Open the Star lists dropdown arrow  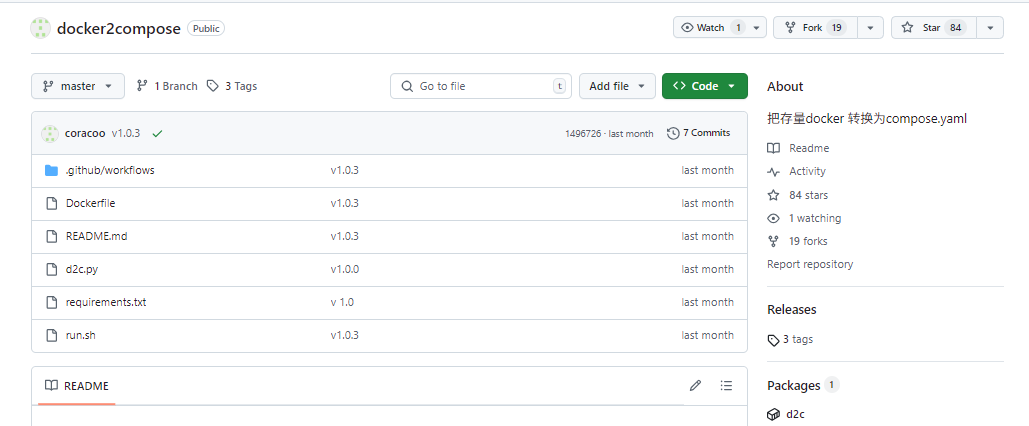(990, 28)
